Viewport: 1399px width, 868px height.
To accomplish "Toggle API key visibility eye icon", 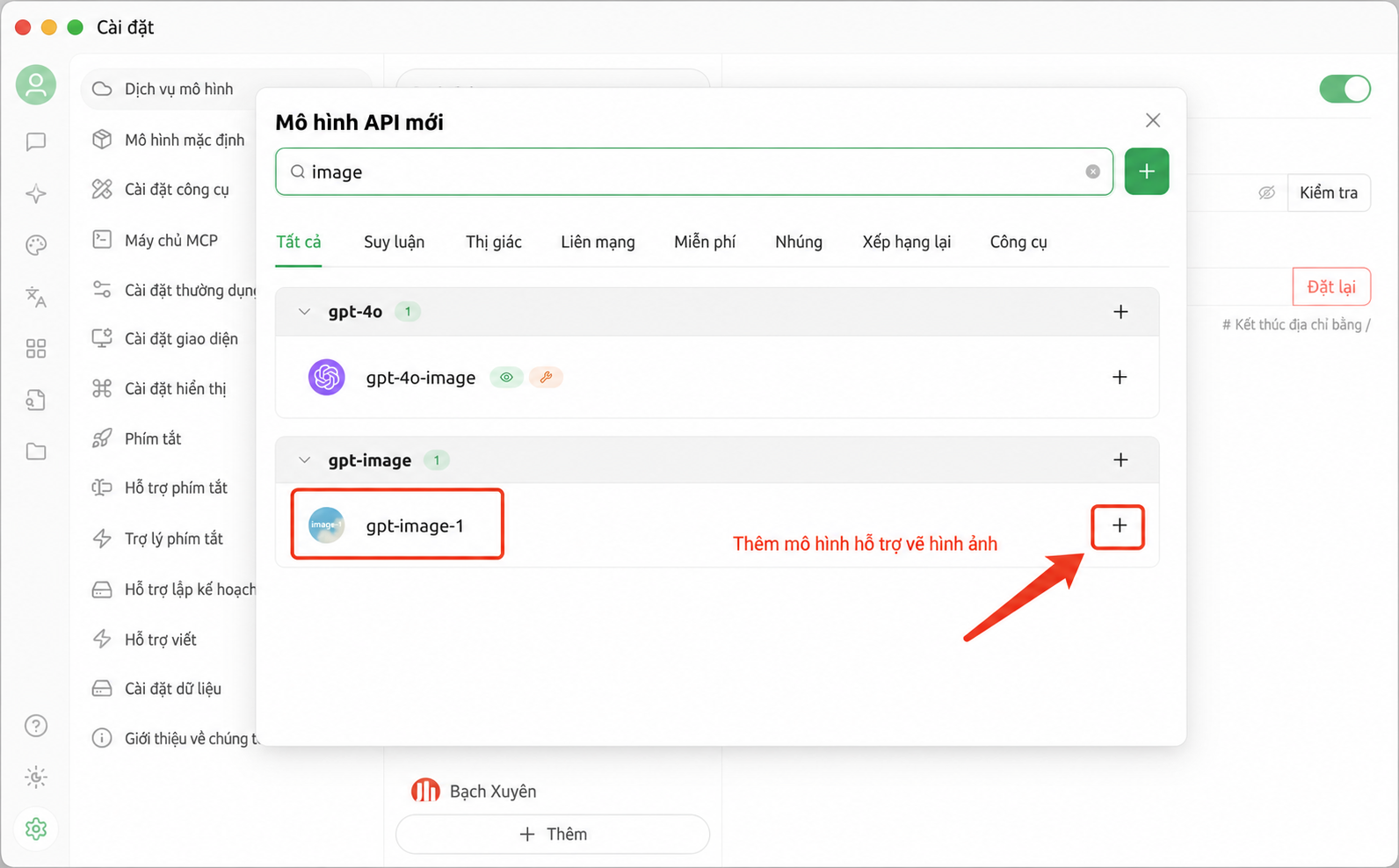I will [1266, 192].
